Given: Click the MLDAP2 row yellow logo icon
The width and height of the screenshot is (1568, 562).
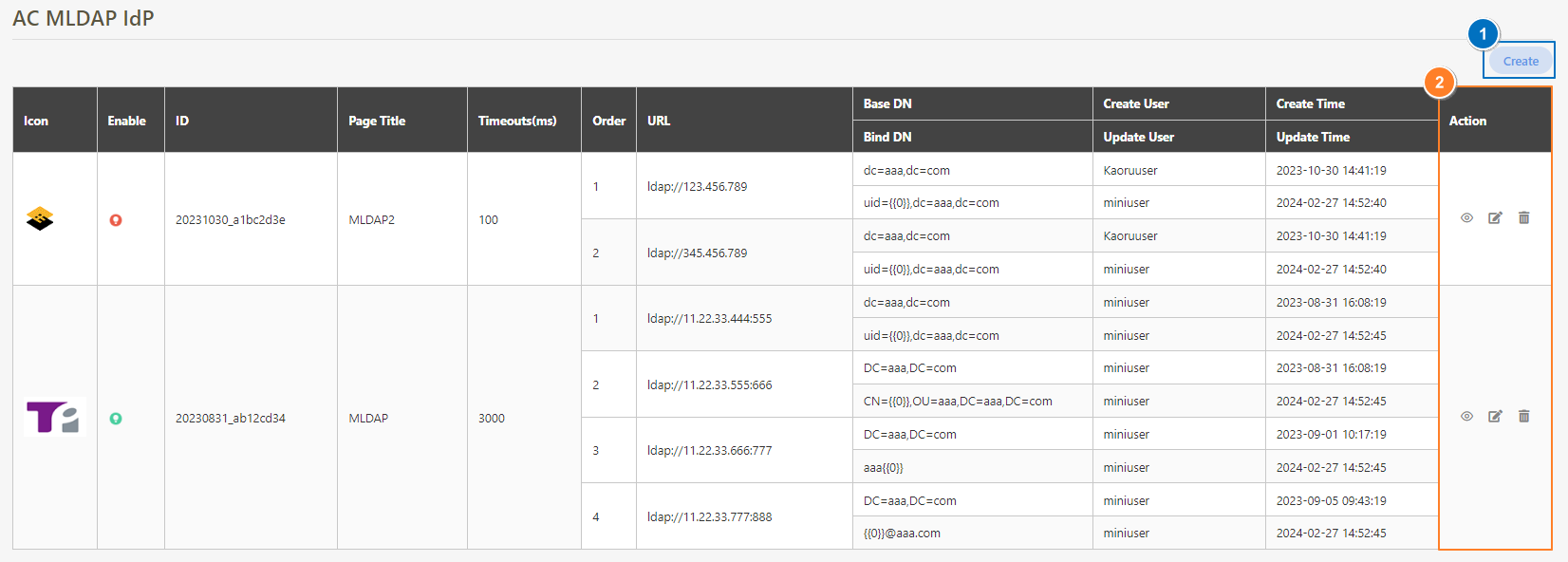Looking at the screenshot, I should [x=40, y=219].
